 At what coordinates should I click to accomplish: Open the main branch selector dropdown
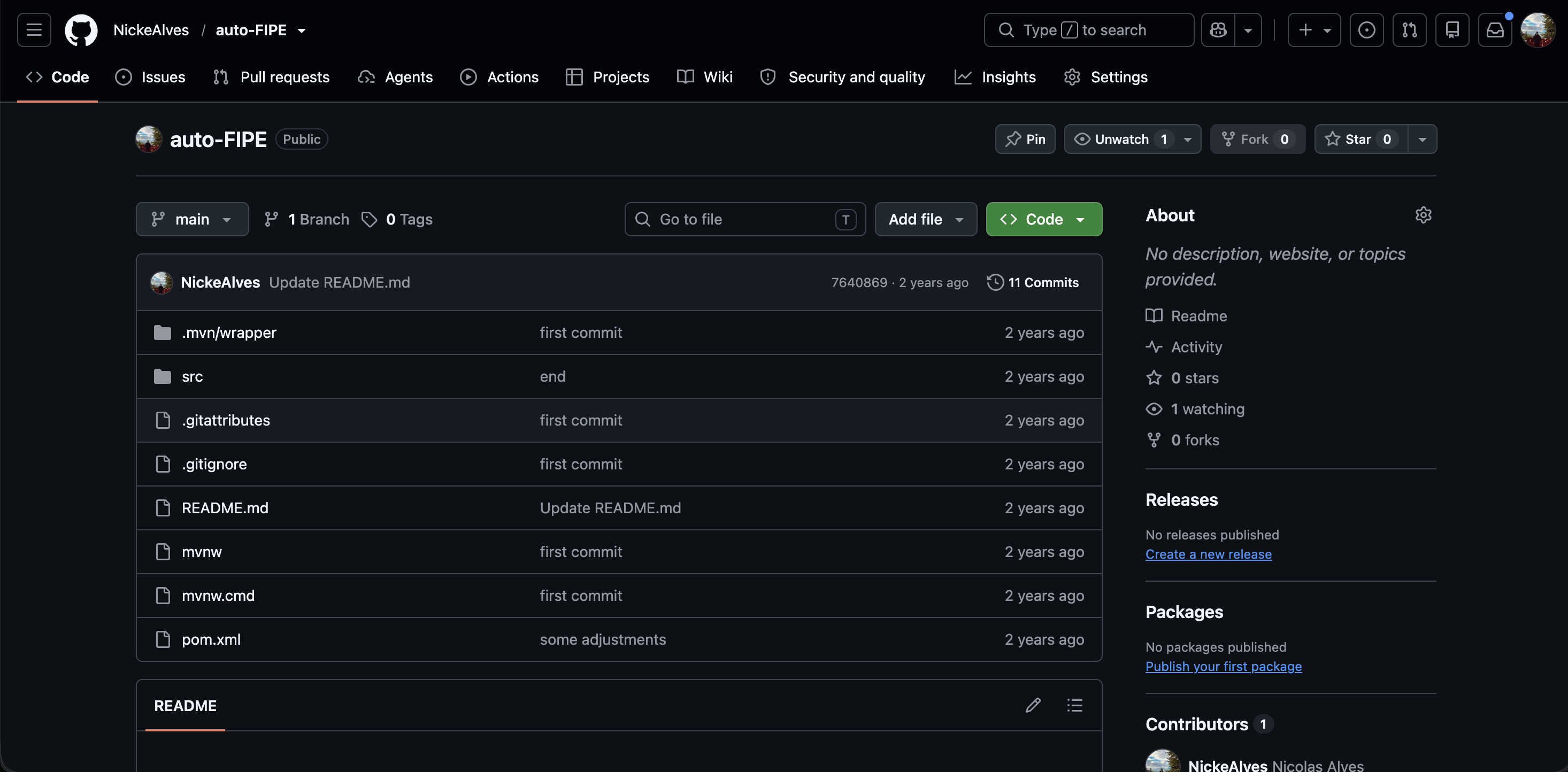click(193, 219)
